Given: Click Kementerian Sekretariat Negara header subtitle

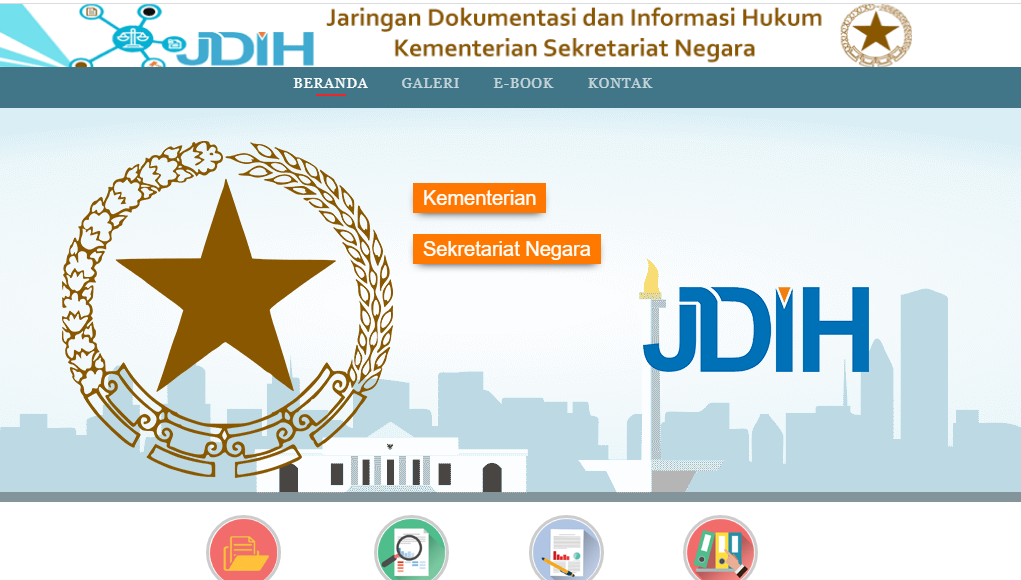Looking at the screenshot, I should 574,48.
